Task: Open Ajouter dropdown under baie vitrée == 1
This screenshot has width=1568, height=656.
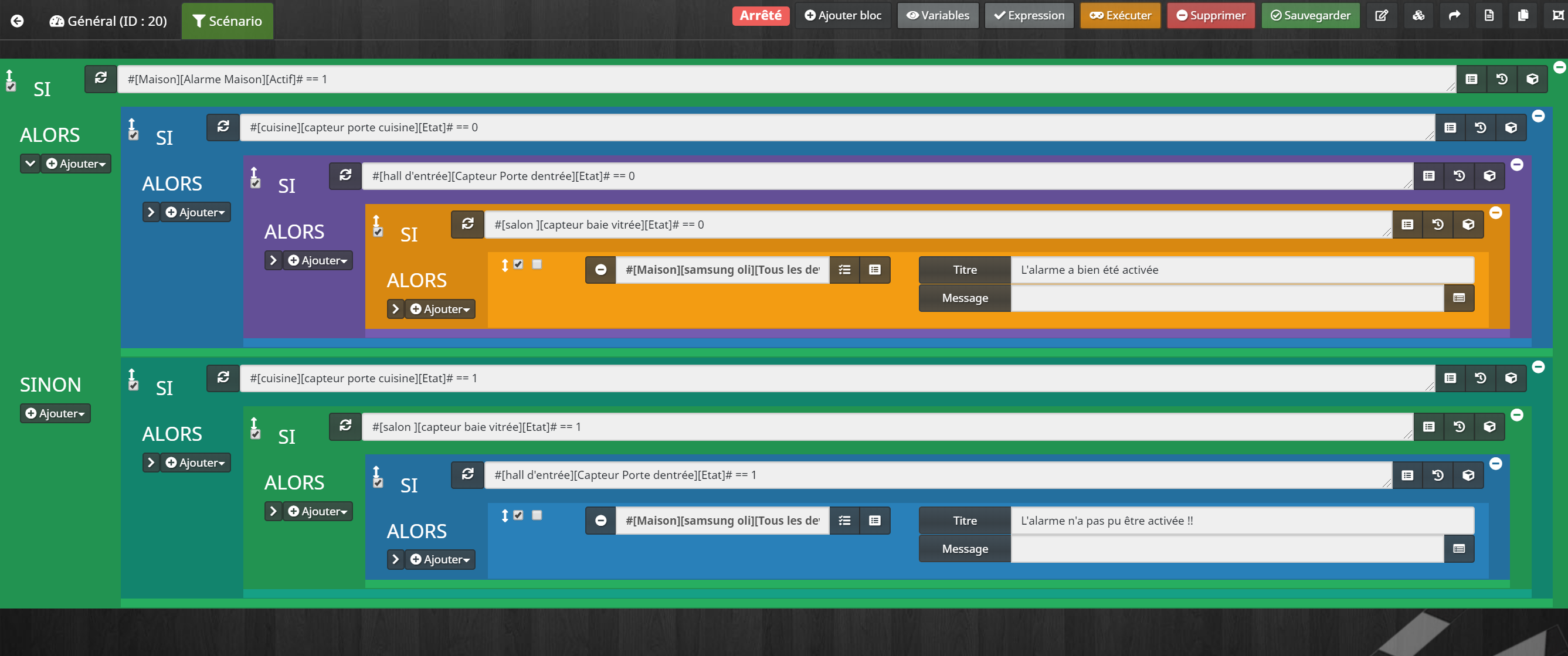Action: pos(318,511)
